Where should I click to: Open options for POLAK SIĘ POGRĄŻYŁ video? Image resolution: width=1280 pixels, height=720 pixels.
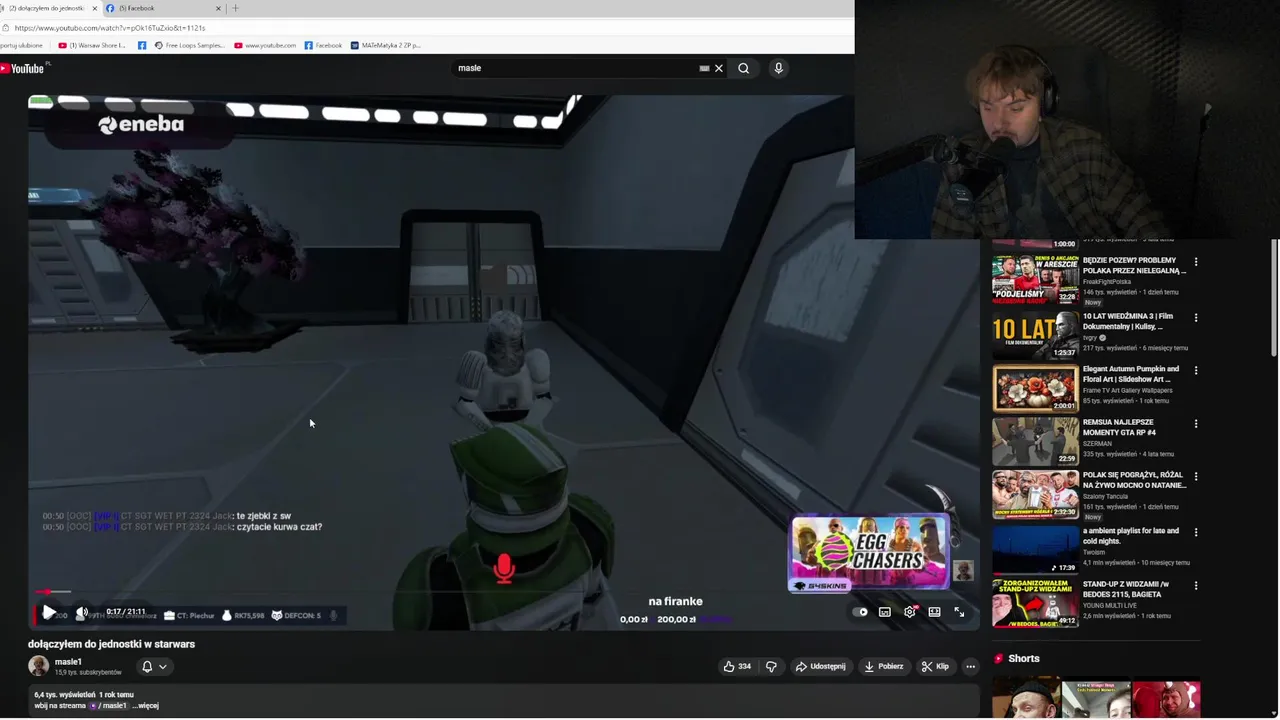point(1195,477)
